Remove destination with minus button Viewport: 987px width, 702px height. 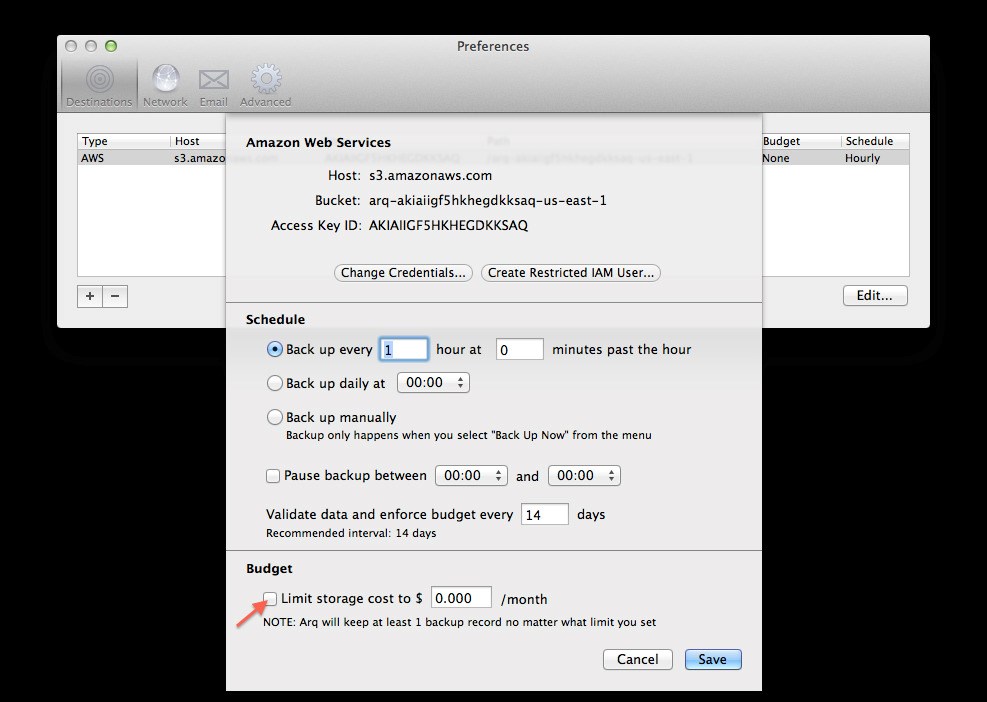point(115,296)
